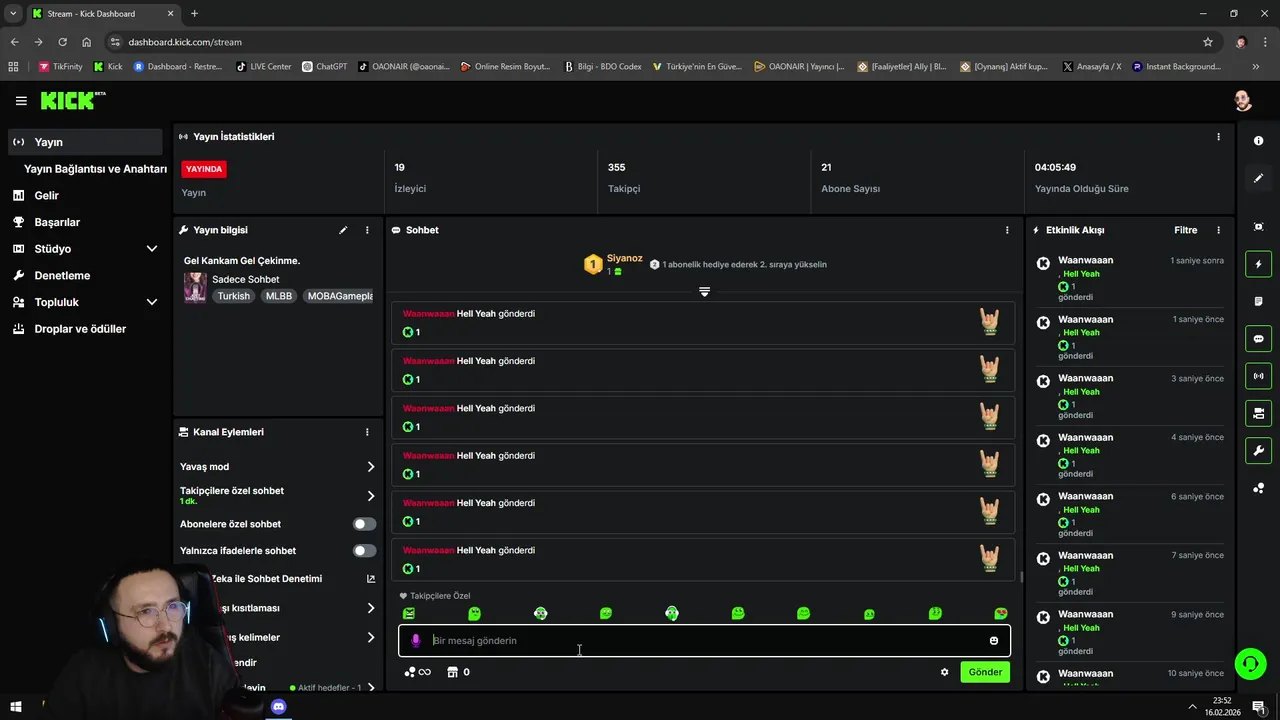Screen dimensions: 1280x720
Task: Toggle Abonelere özel sohbet switch
Action: 364,524
